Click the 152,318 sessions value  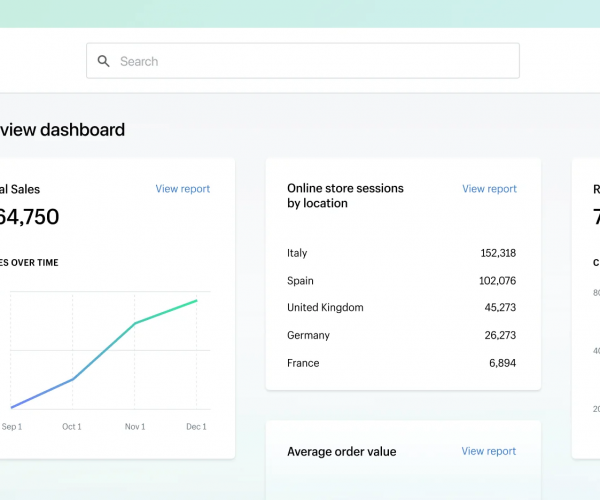[x=498, y=253]
